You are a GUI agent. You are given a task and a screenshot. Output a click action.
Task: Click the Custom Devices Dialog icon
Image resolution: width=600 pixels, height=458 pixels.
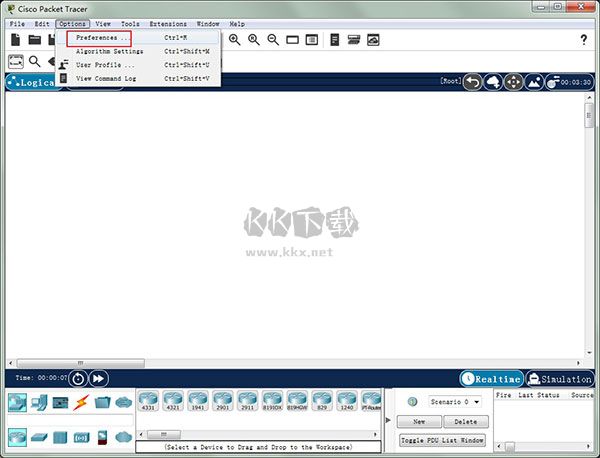click(312, 40)
